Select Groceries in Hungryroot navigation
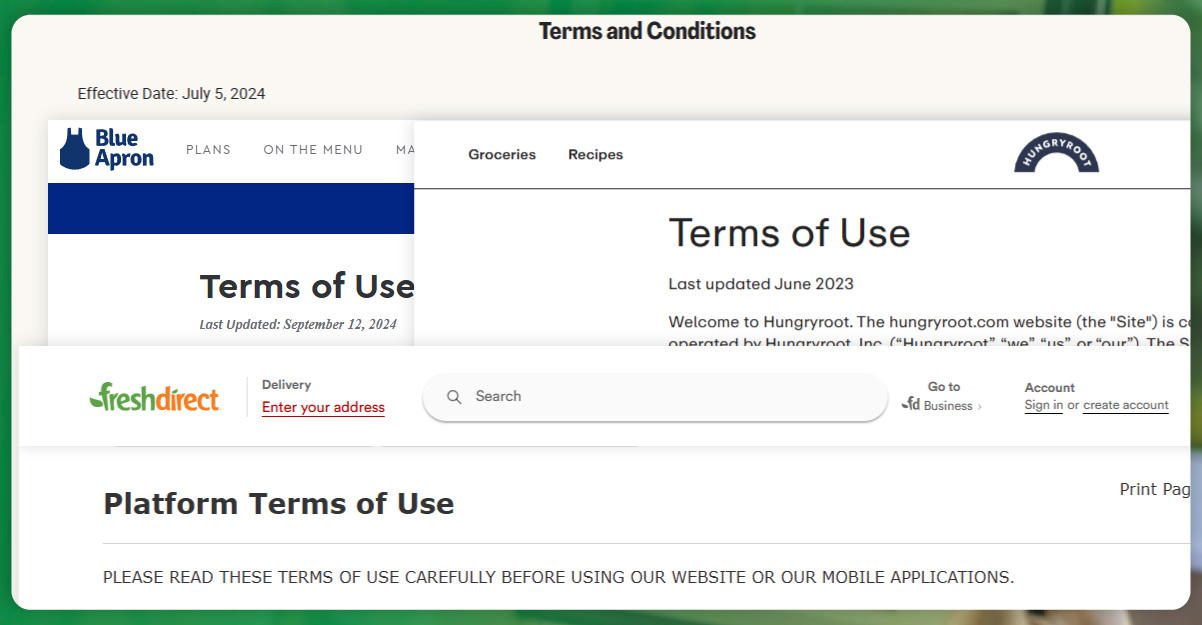 (x=502, y=155)
